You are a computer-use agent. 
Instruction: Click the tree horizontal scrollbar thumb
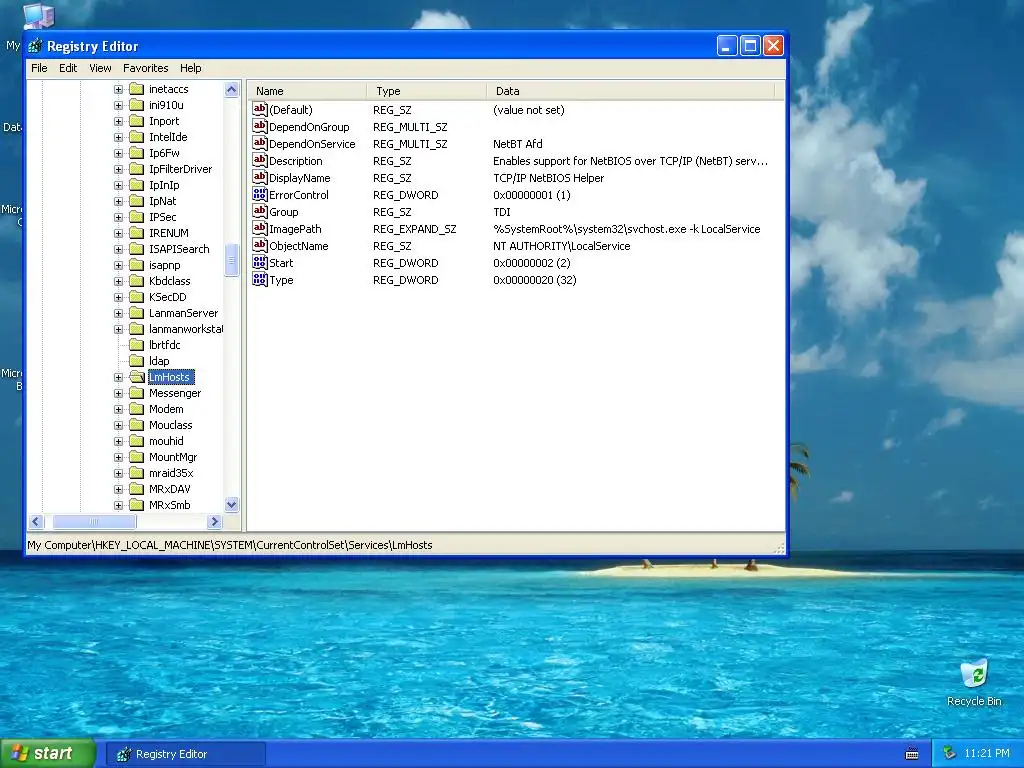(x=94, y=521)
